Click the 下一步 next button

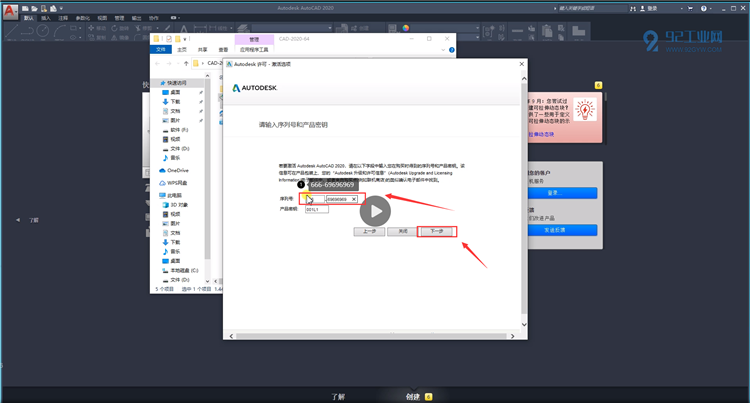click(x=437, y=231)
